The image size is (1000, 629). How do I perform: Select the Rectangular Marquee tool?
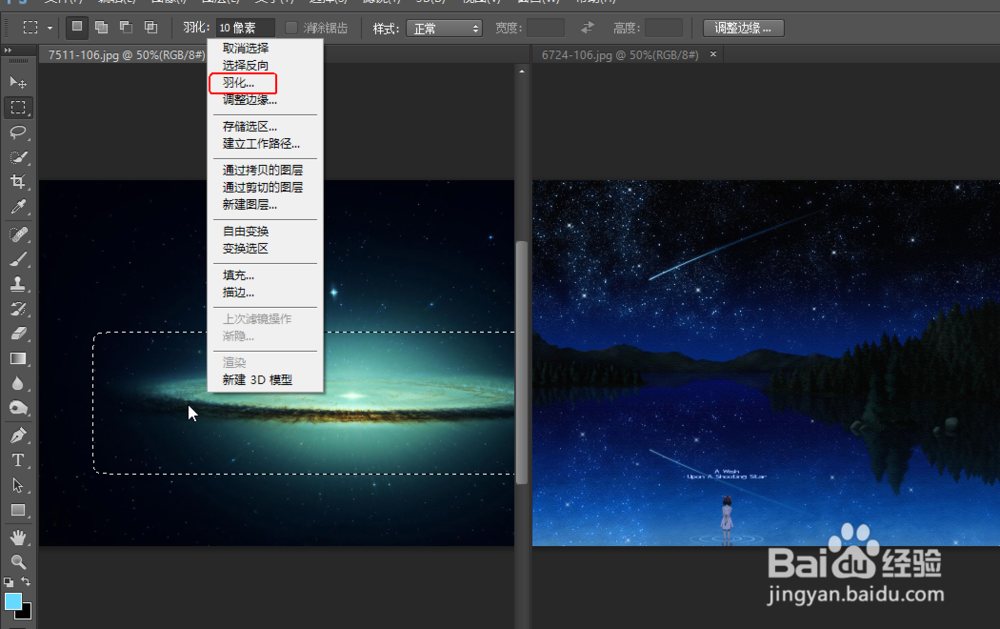point(18,107)
